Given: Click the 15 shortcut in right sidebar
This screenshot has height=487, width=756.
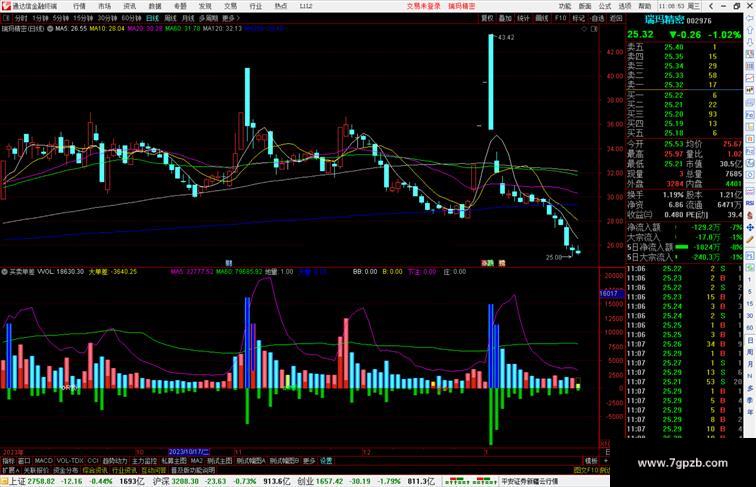Looking at the screenshot, I should point(750,304).
